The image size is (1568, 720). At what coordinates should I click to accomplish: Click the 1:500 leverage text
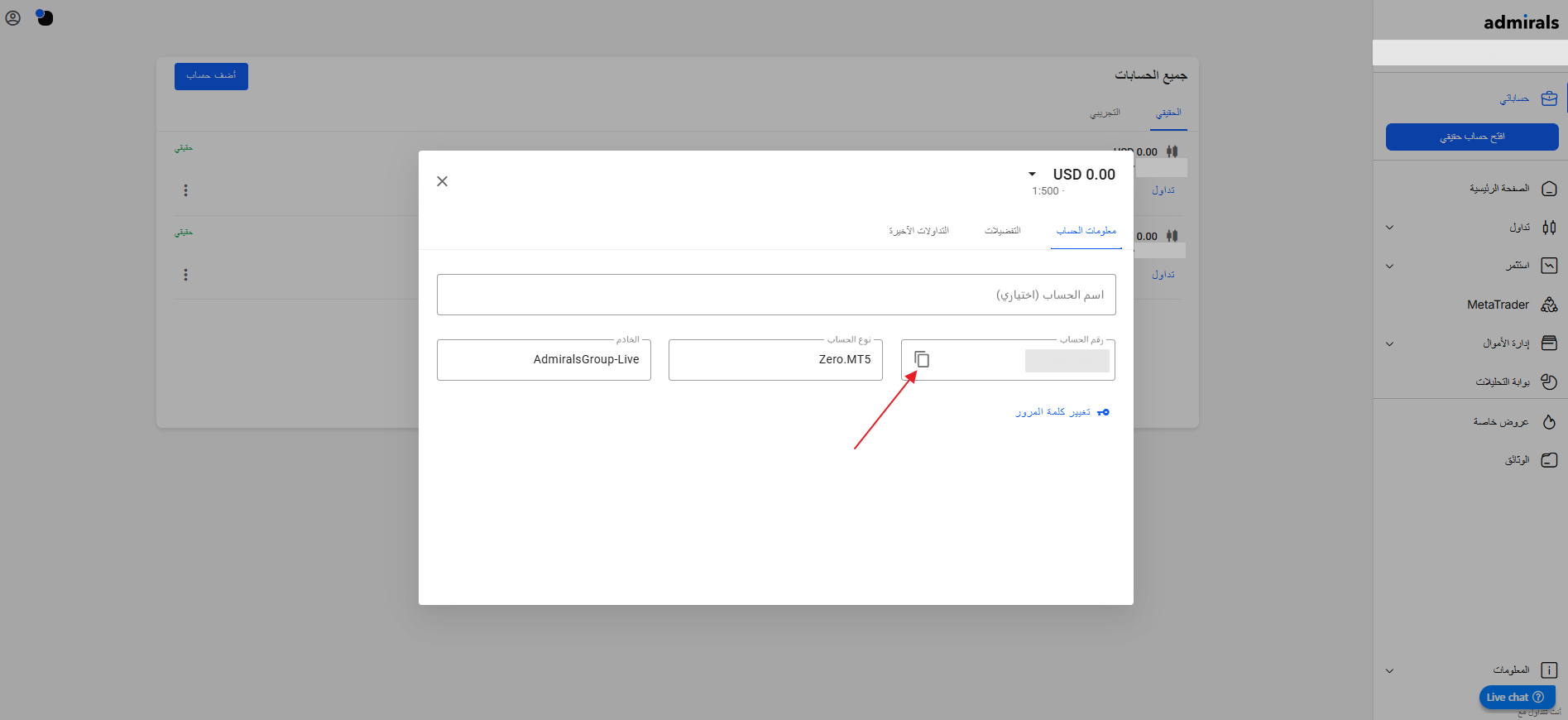click(x=1045, y=191)
